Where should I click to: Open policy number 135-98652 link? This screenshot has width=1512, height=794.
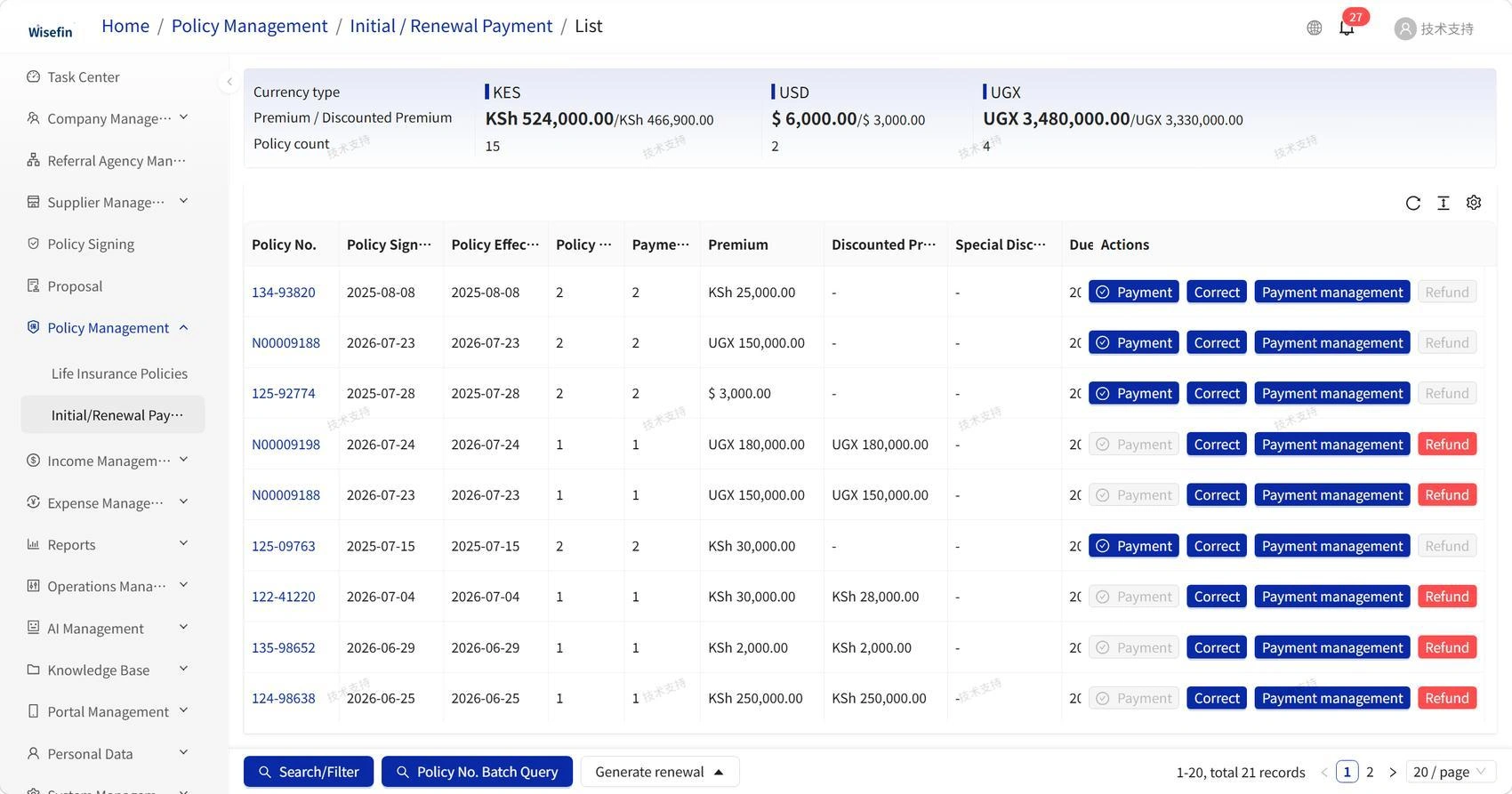(284, 647)
